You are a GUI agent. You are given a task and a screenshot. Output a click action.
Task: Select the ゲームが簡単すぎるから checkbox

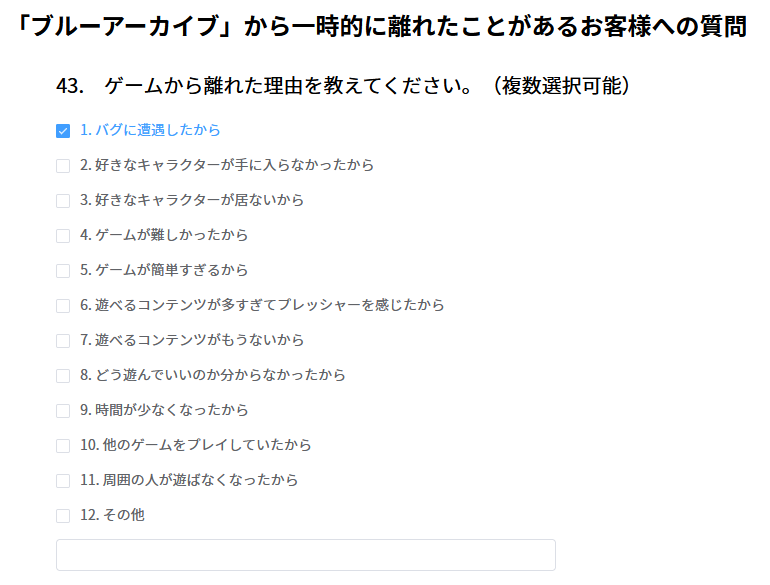tap(63, 271)
